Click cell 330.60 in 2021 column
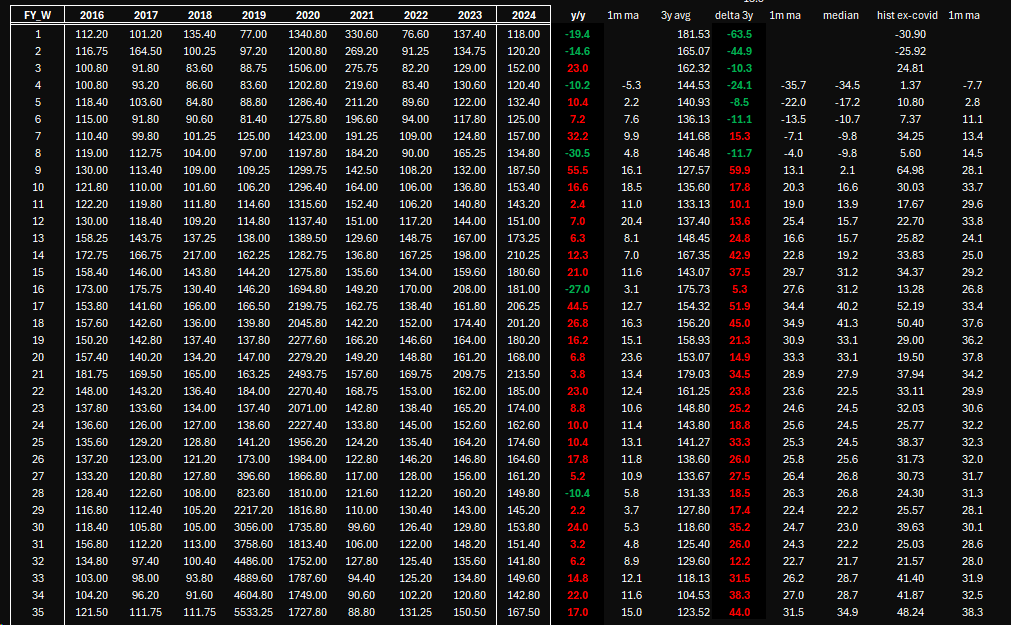 [x=361, y=34]
